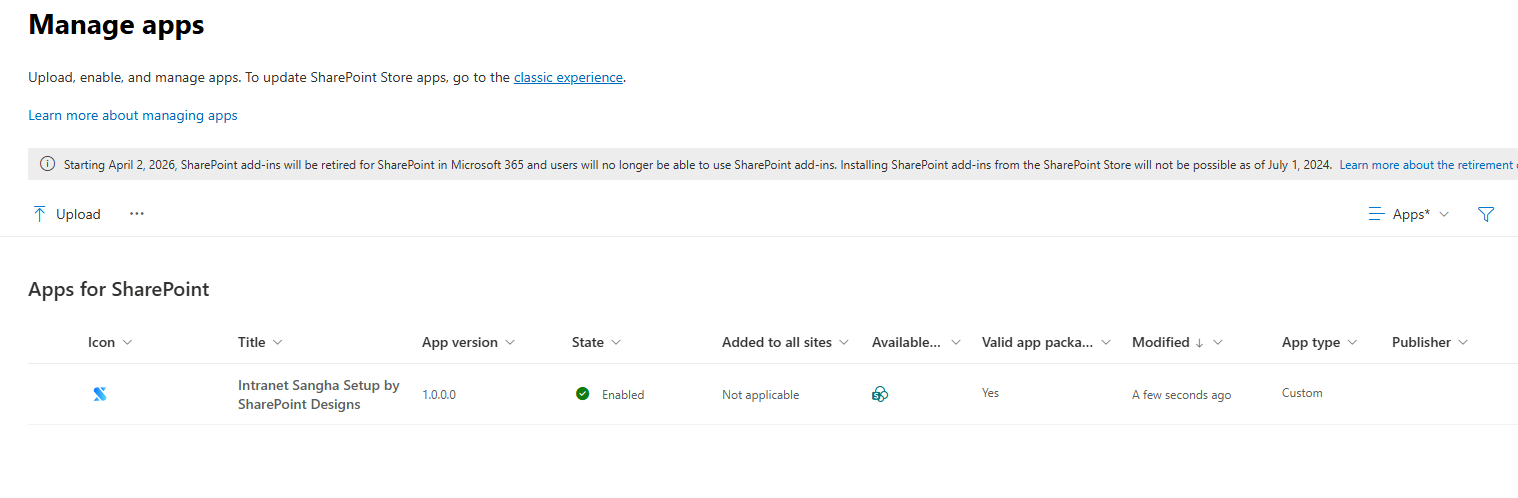The height and width of the screenshot is (498, 1518).
Task: Click the Apps for SharePoint heading
Action: point(119,290)
